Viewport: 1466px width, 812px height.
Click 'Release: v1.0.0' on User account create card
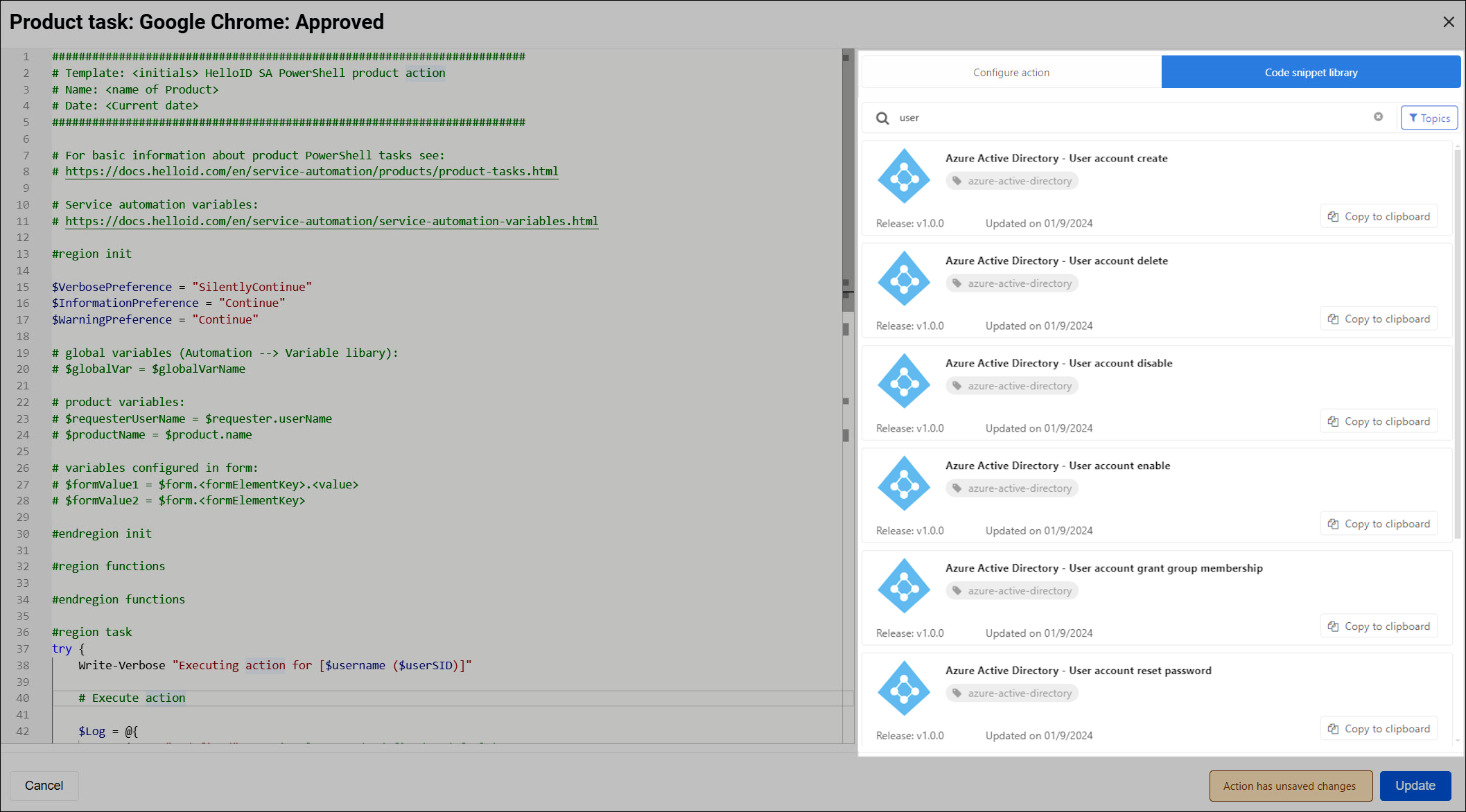pos(909,223)
